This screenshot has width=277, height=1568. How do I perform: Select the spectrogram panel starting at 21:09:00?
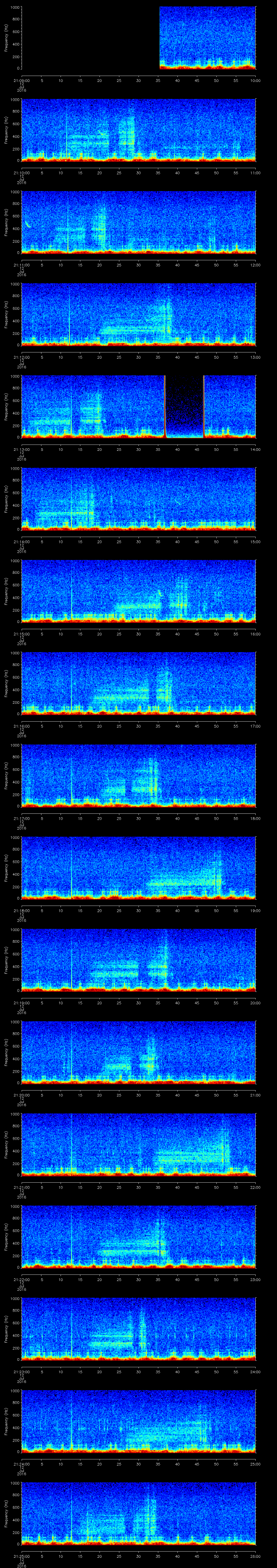pos(139,38)
